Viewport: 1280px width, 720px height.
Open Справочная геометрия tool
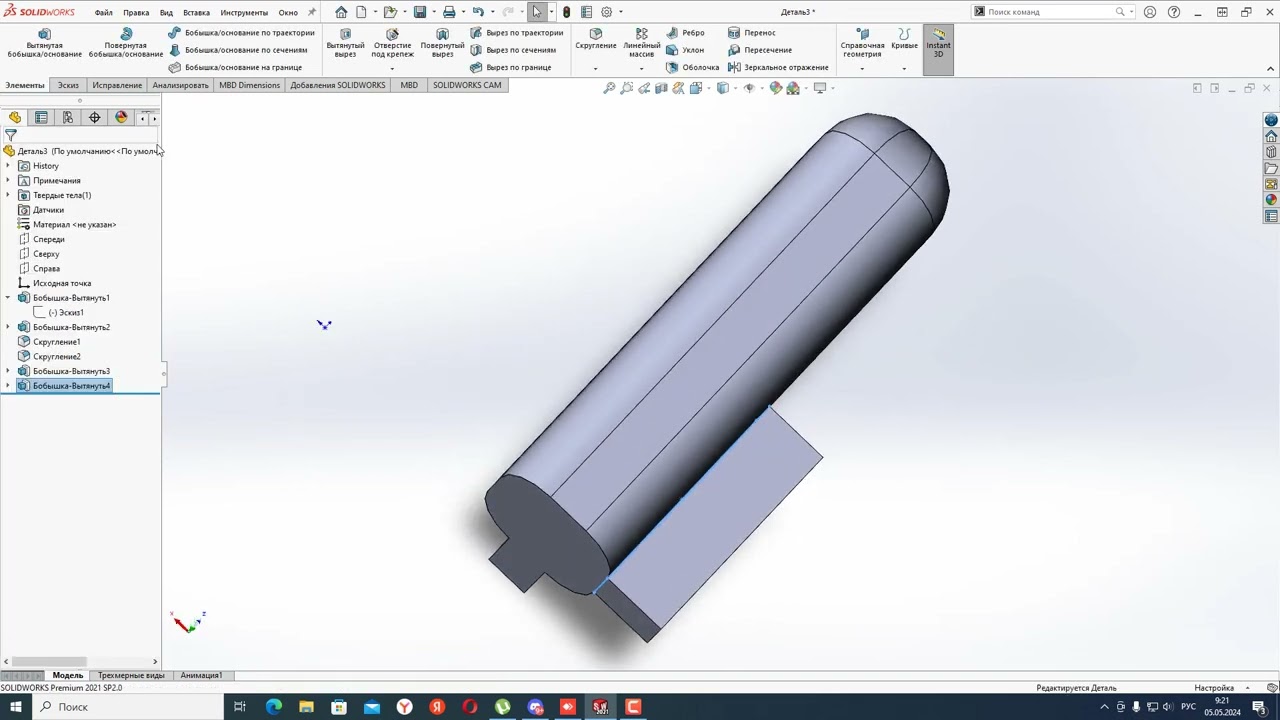tap(862, 44)
